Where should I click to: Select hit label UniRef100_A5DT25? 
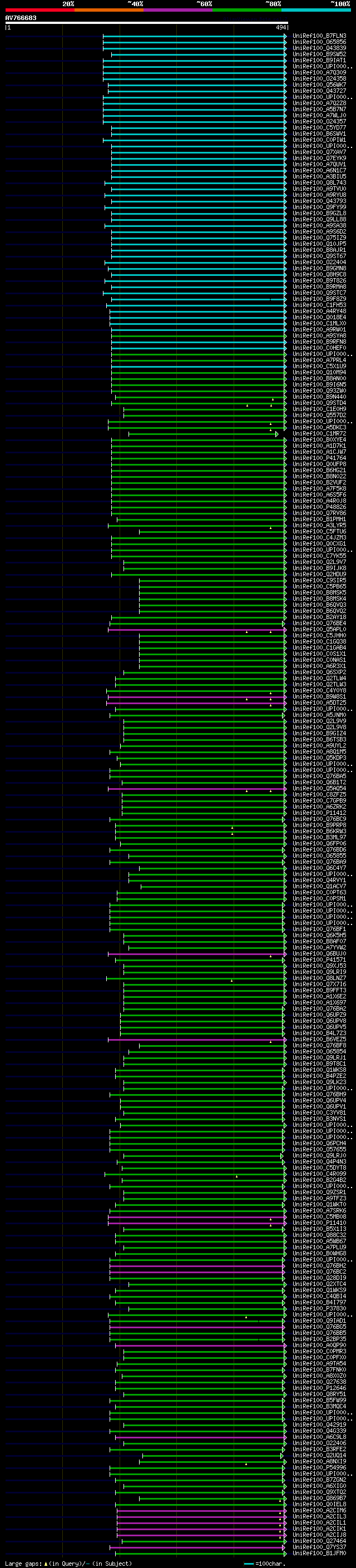pyautogui.click(x=319, y=703)
